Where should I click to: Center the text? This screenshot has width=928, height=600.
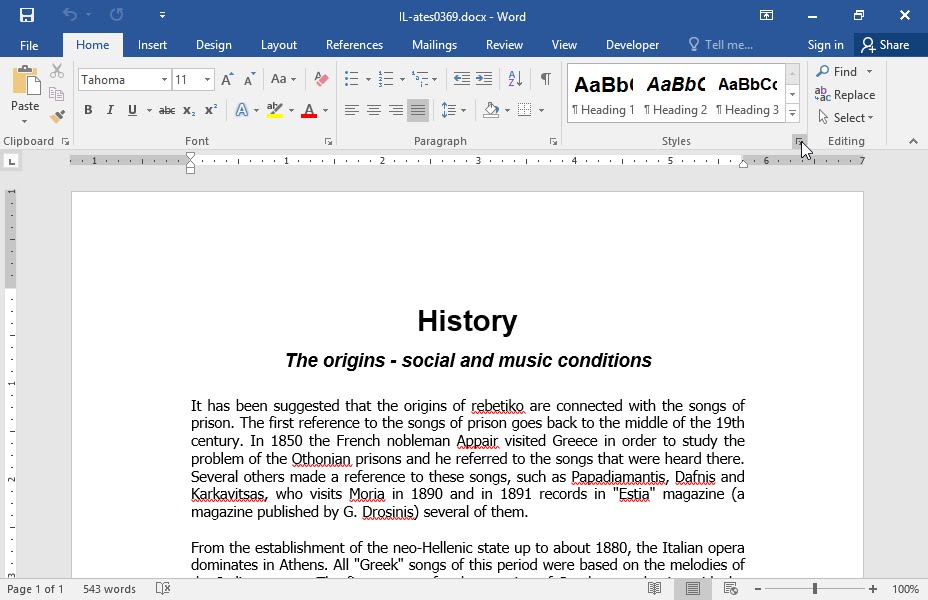(x=373, y=110)
